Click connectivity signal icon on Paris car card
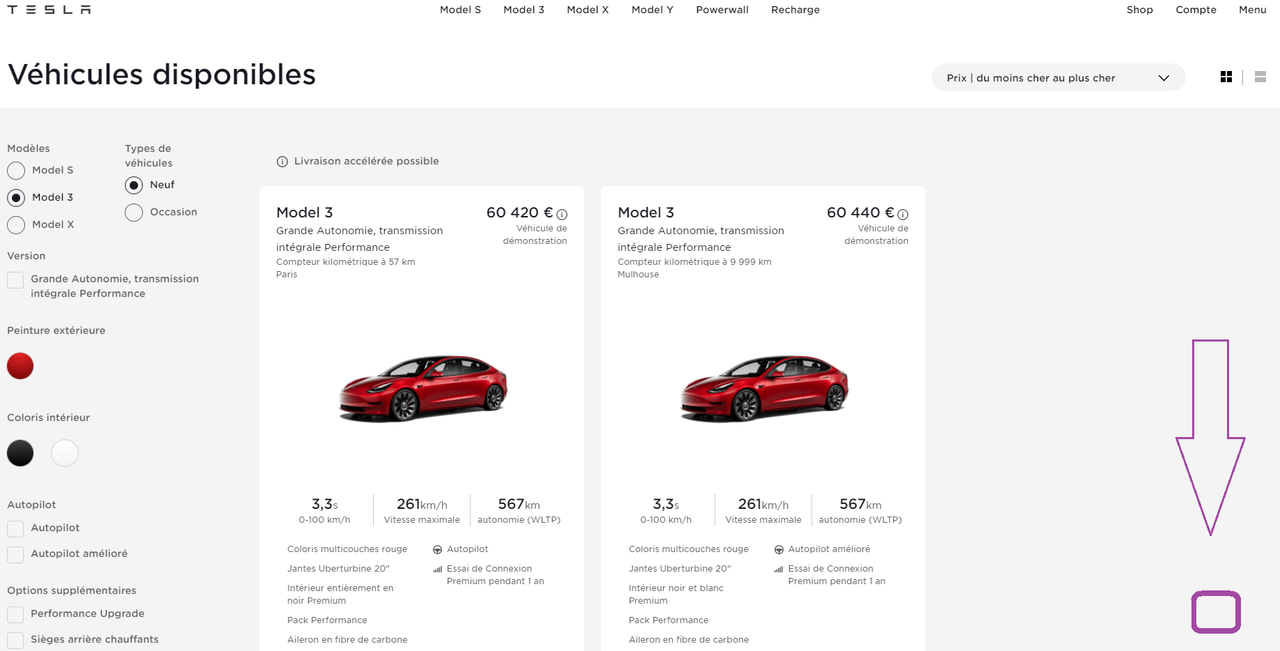Image resolution: width=1280 pixels, height=651 pixels. pos(438,569)
